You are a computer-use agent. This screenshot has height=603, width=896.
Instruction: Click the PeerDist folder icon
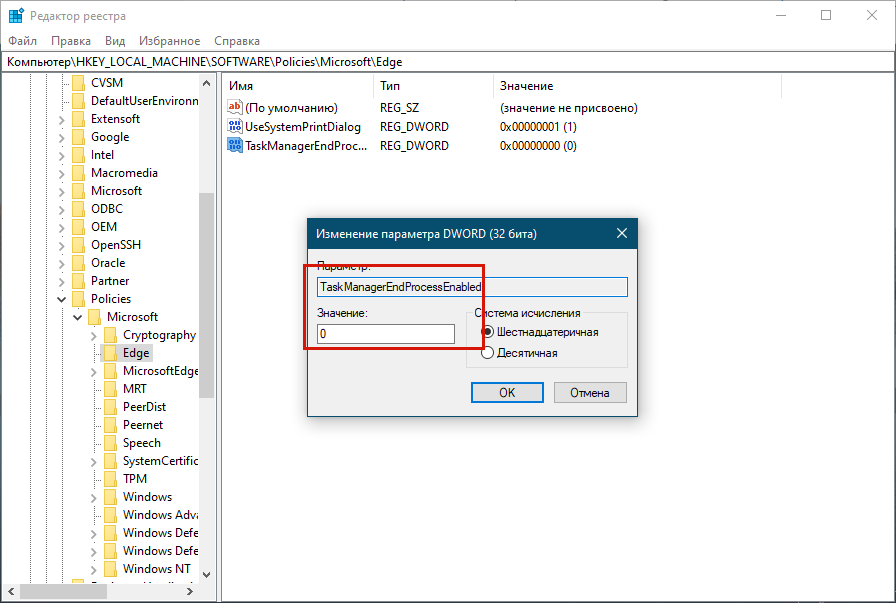[110, 407]
